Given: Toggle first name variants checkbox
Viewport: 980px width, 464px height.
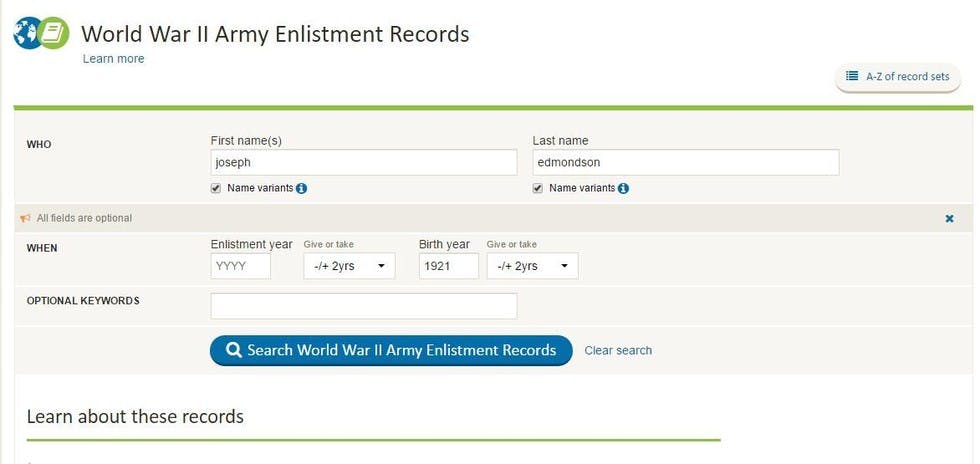Looking at the screenshot, I should click(216, 188).
